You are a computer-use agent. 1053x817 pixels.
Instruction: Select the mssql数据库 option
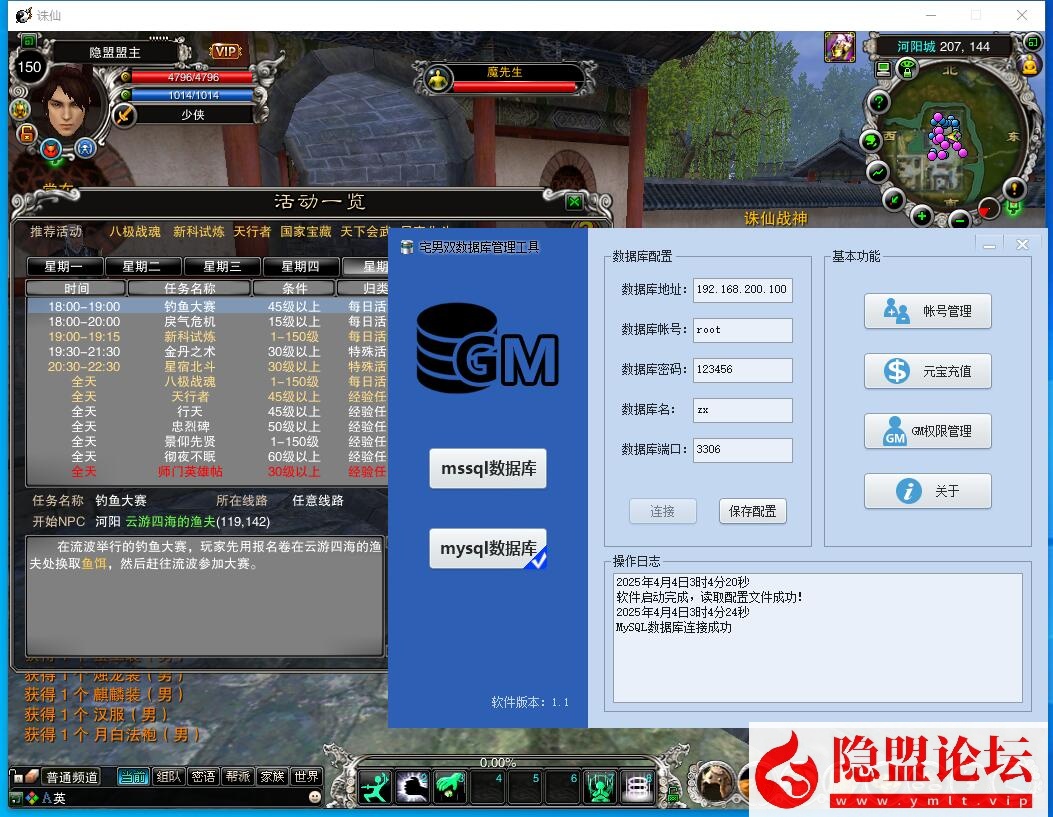[488, 468]
